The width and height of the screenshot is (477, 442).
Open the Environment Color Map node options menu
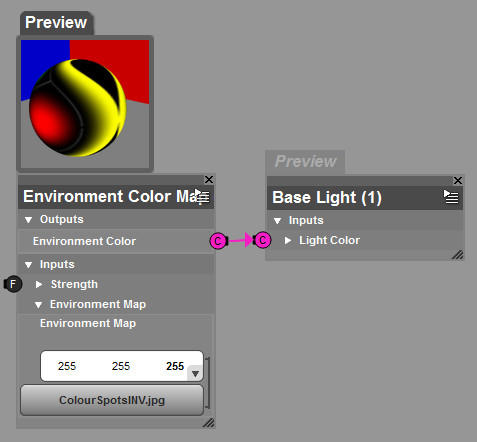pos(202,196)
